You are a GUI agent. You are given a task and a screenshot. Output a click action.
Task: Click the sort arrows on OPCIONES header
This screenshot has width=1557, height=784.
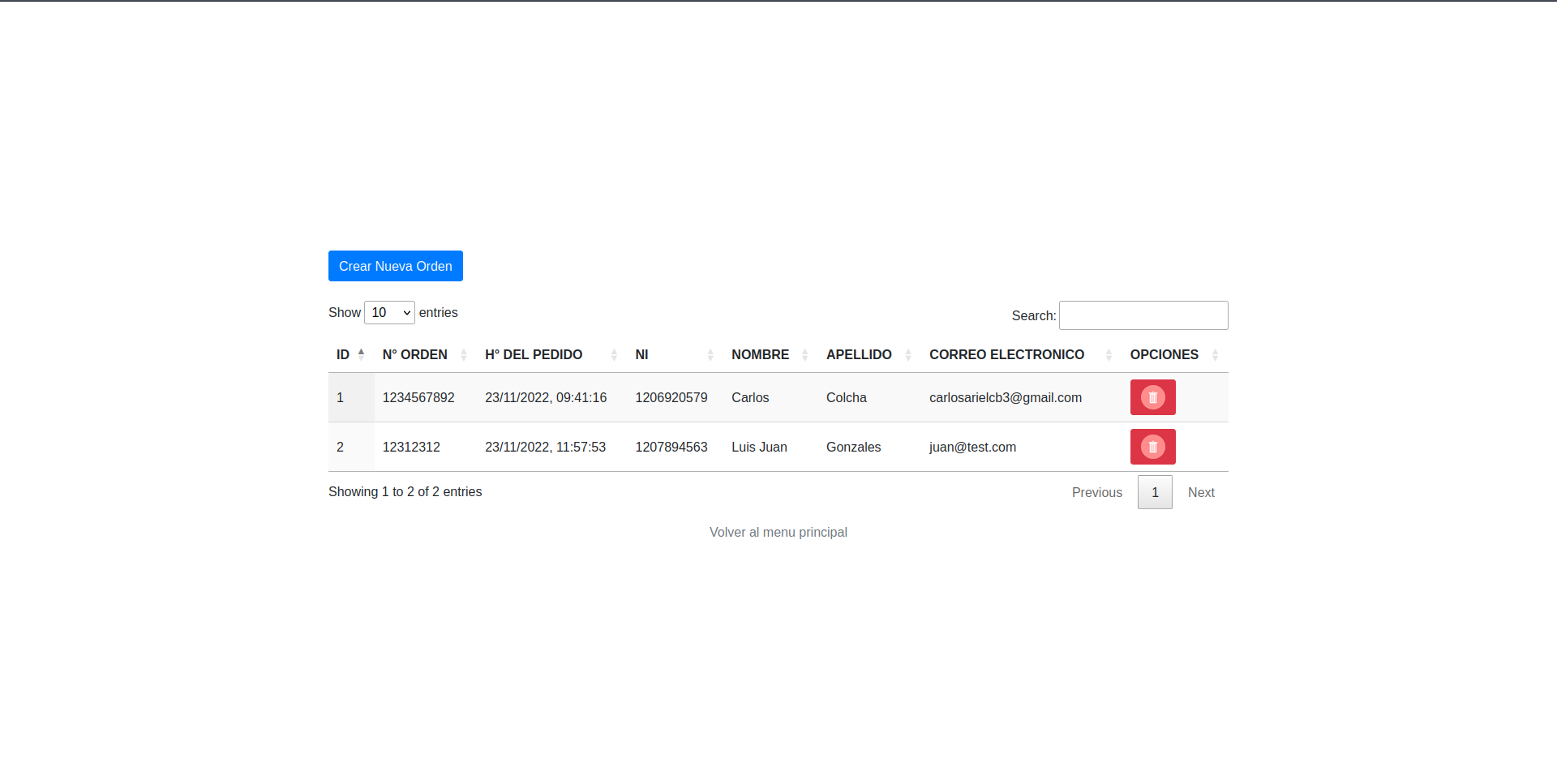1214,354
